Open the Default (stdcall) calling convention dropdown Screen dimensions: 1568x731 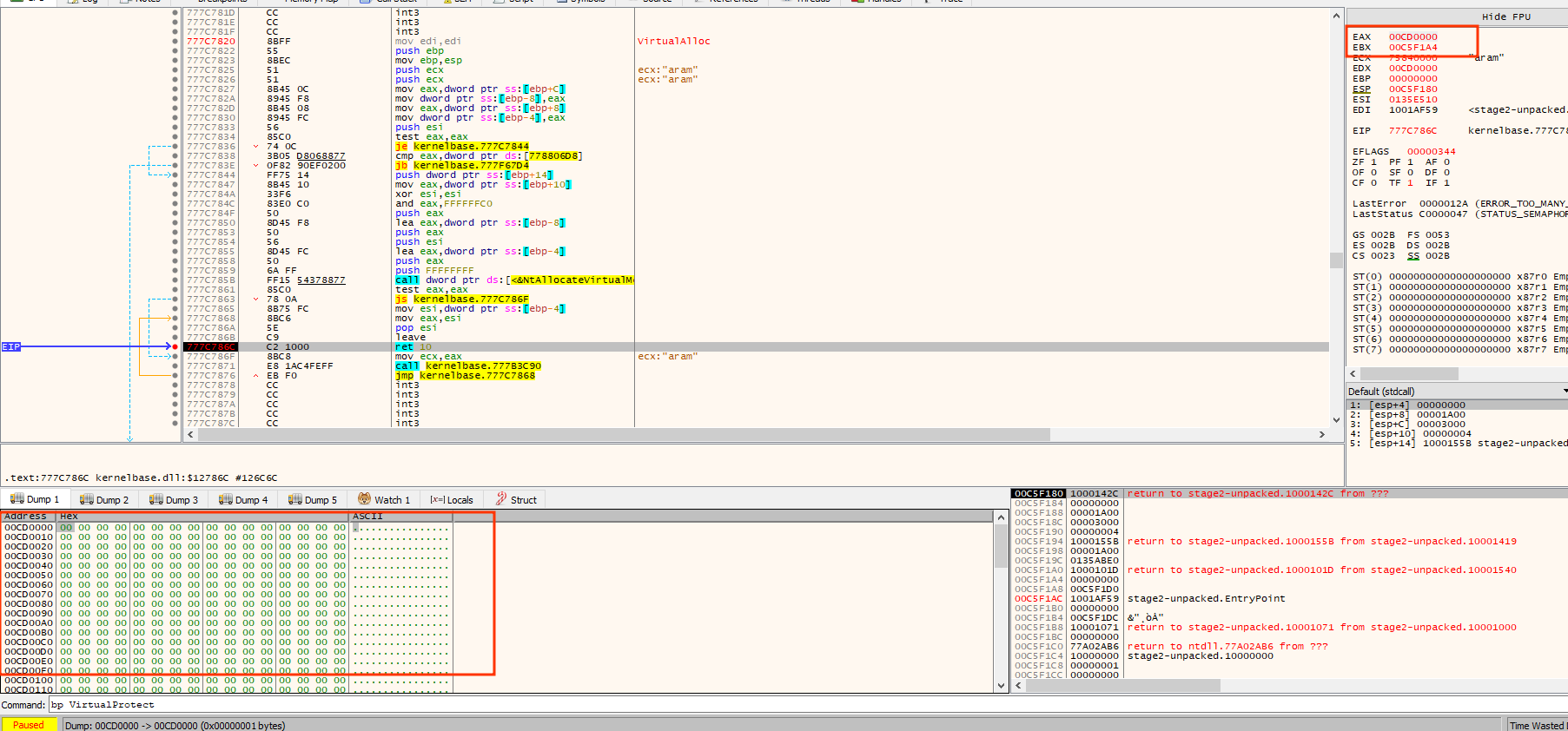click(1456, 392)
